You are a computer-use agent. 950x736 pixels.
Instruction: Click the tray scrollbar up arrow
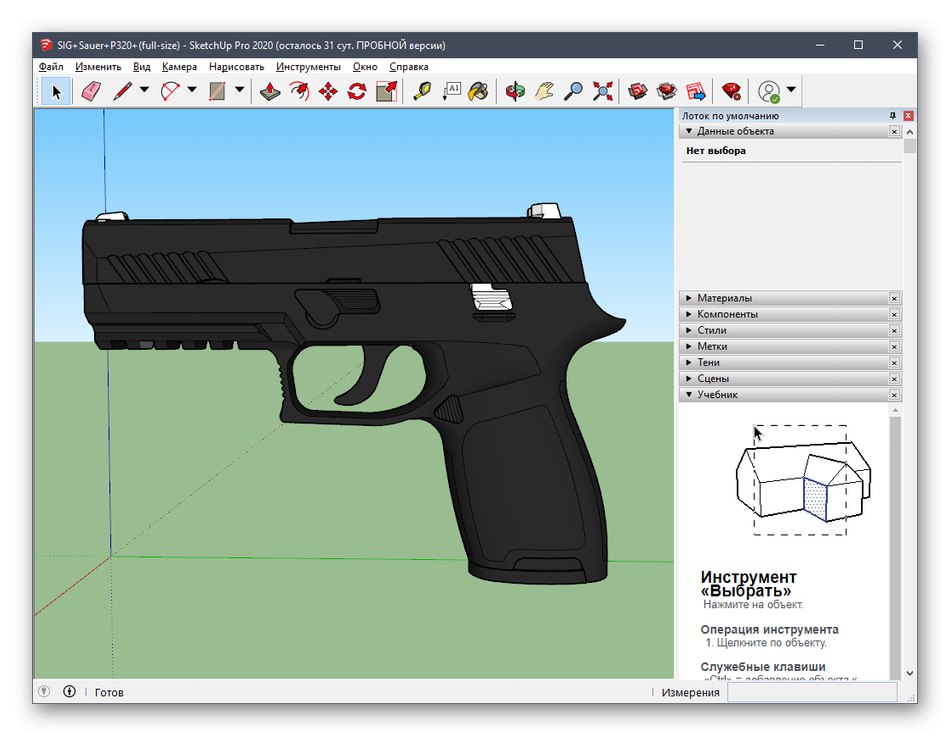pyautogui.click(x=909, y=131)
